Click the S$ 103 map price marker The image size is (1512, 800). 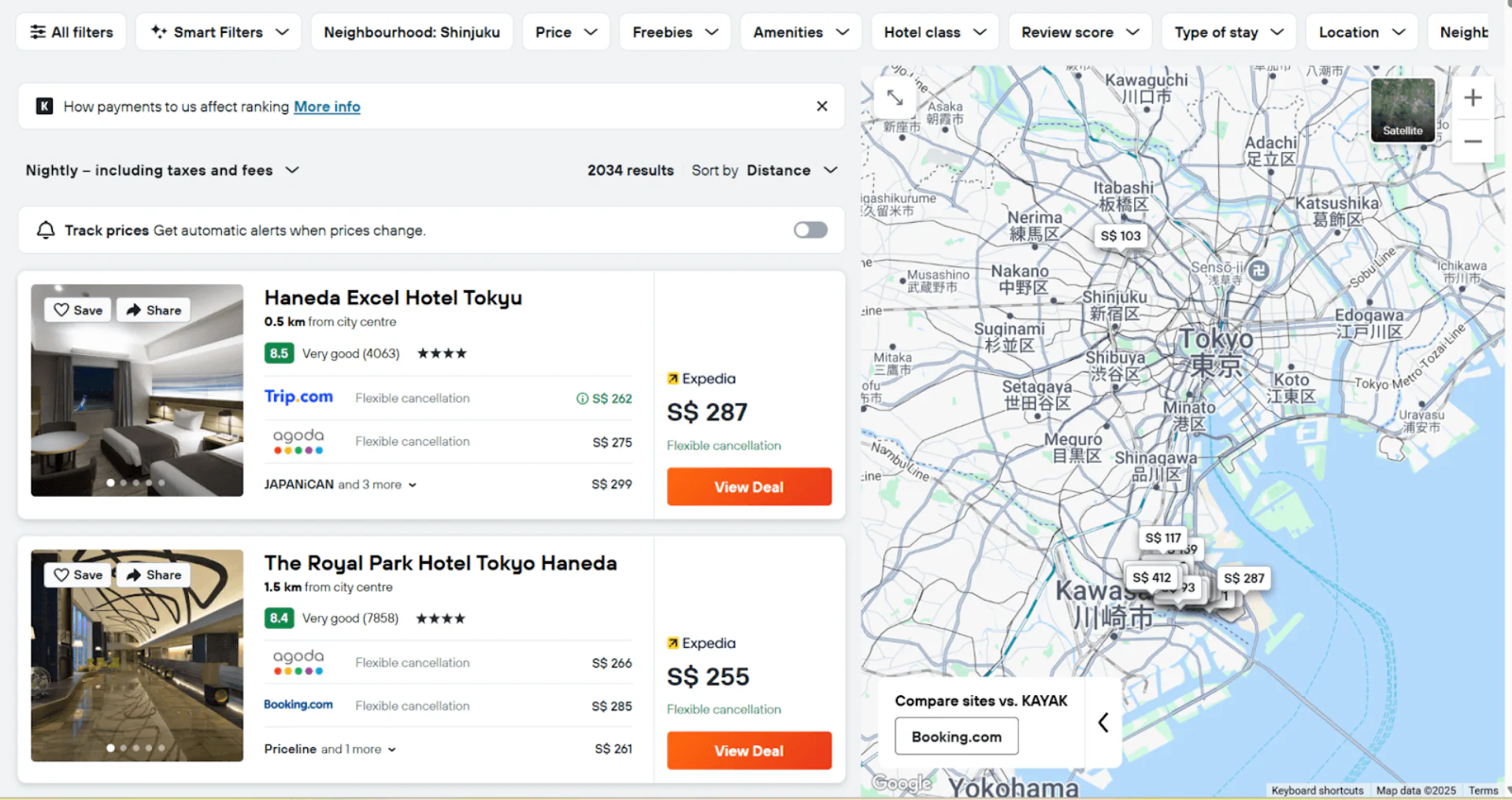[1120, 236]
